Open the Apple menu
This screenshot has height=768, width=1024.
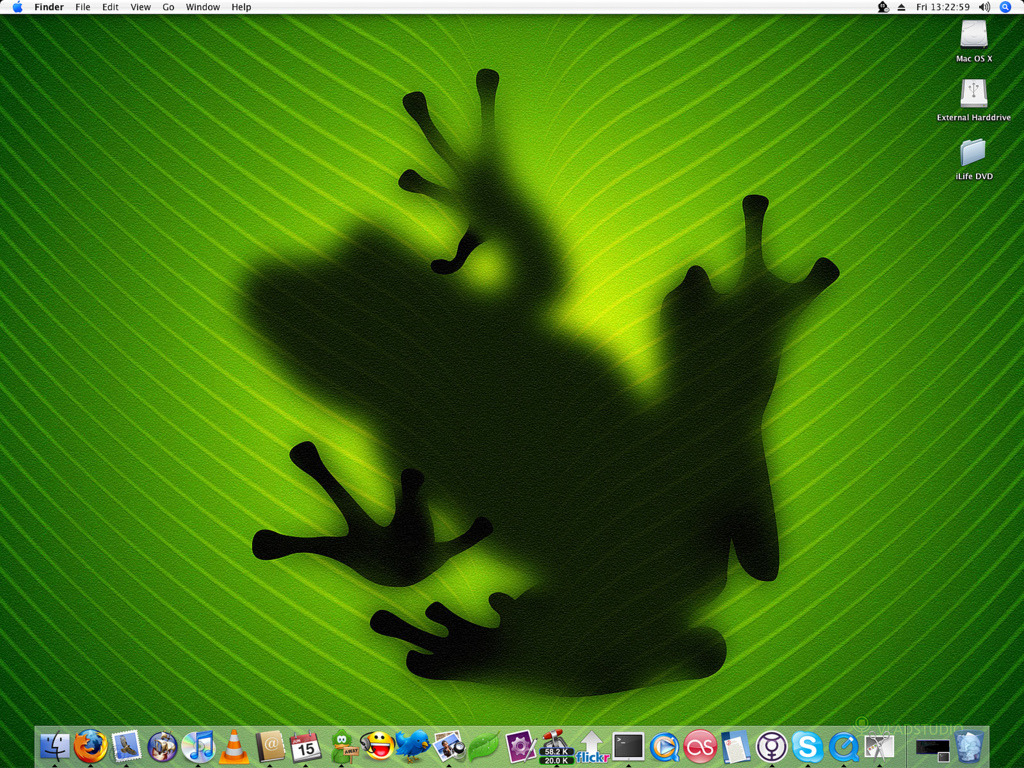[17, 7]
